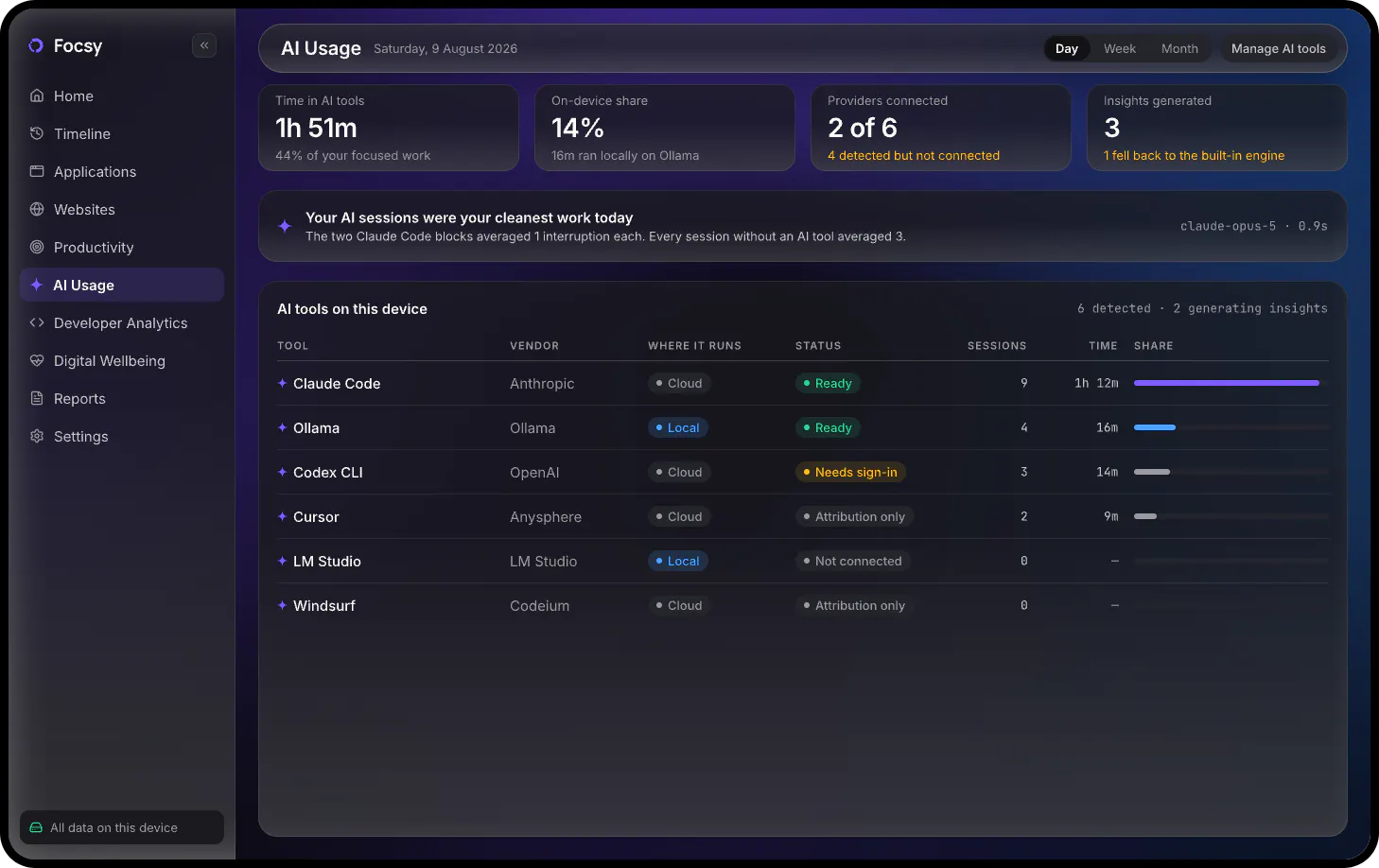1379x868 pixels.
Task: Switch to the Week time range
Action: 1120,48
